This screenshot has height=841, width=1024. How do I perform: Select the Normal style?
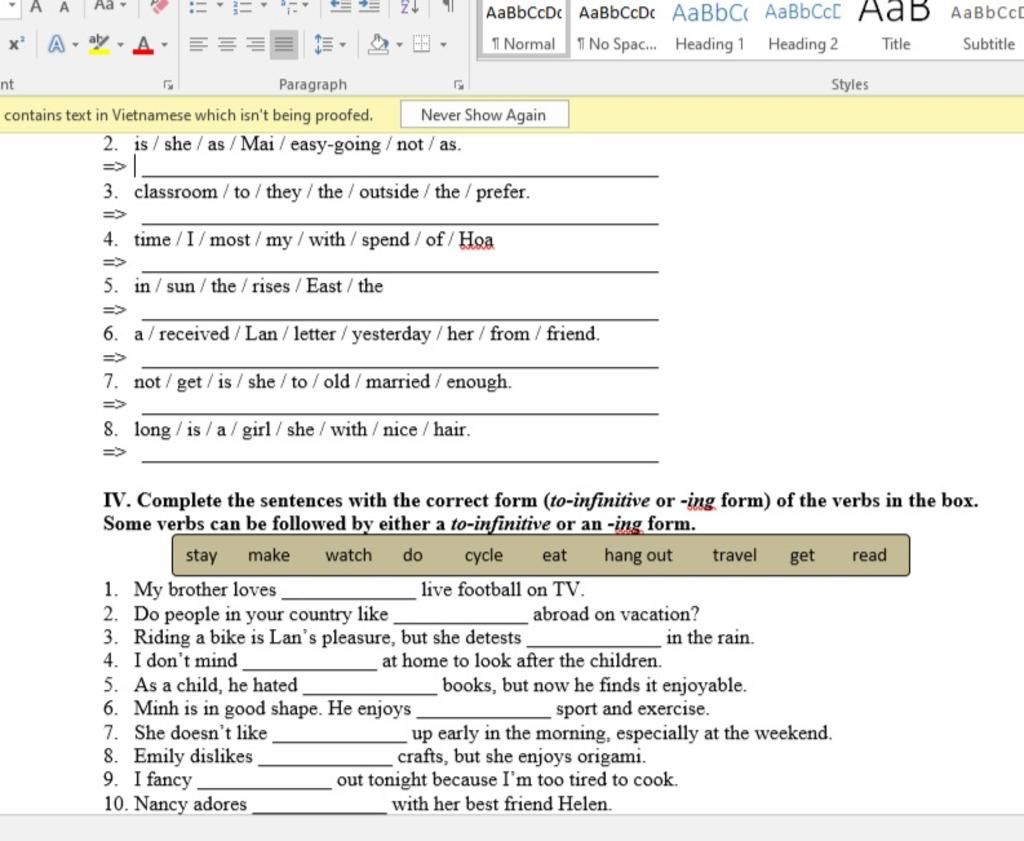(523, 28)
